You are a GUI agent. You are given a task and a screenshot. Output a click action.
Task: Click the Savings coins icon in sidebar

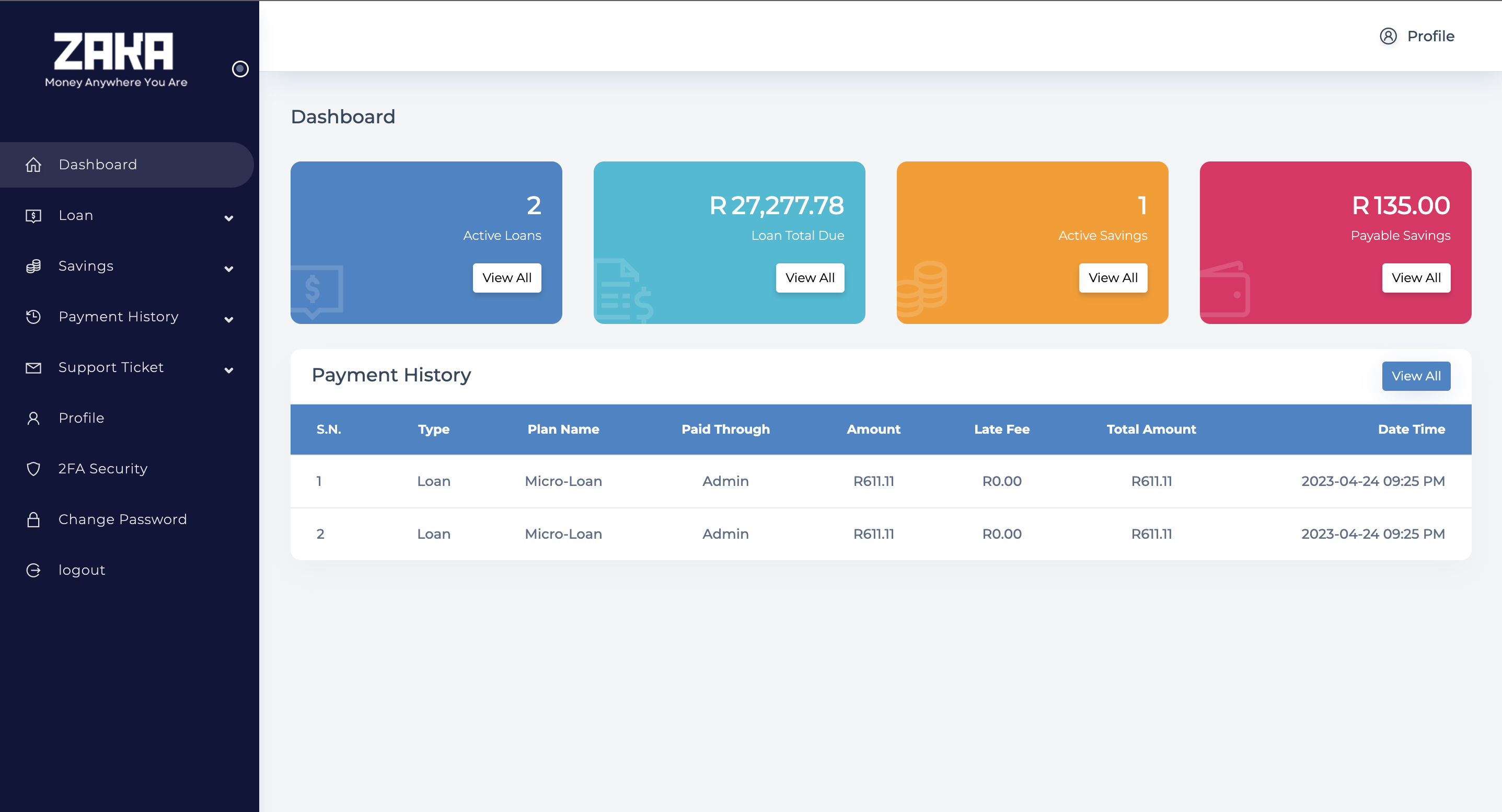tap(33, 266)
